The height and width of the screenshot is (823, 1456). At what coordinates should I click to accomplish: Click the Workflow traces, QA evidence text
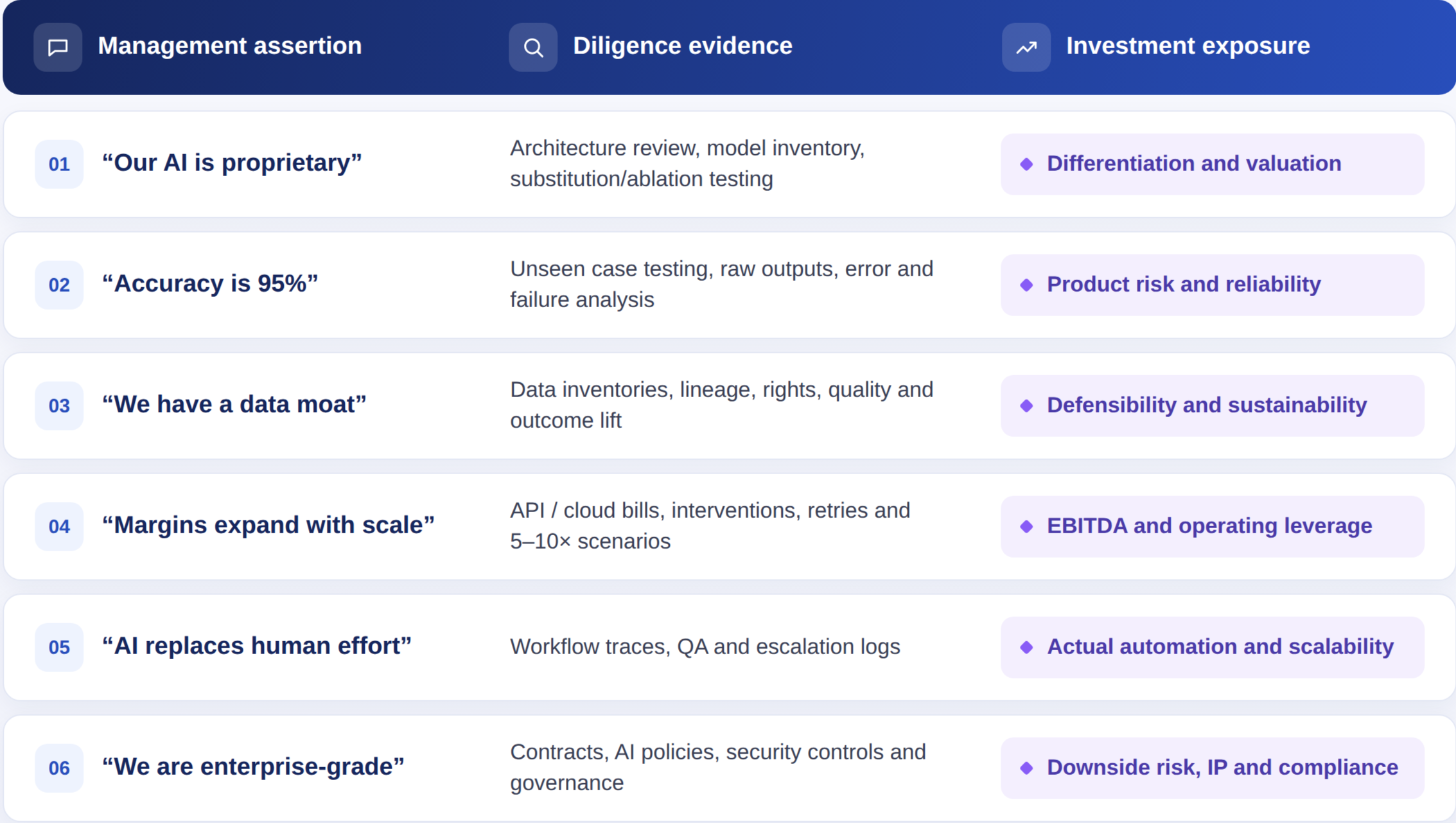tap(705, 646)
